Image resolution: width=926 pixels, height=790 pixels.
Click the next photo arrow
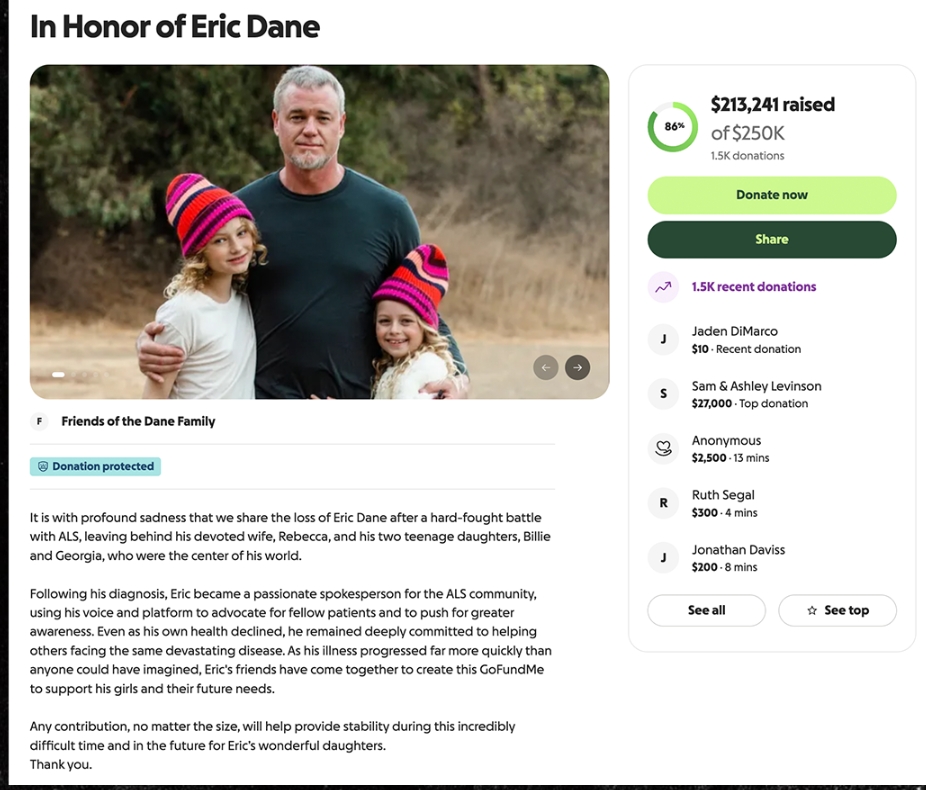coord(577,367)
